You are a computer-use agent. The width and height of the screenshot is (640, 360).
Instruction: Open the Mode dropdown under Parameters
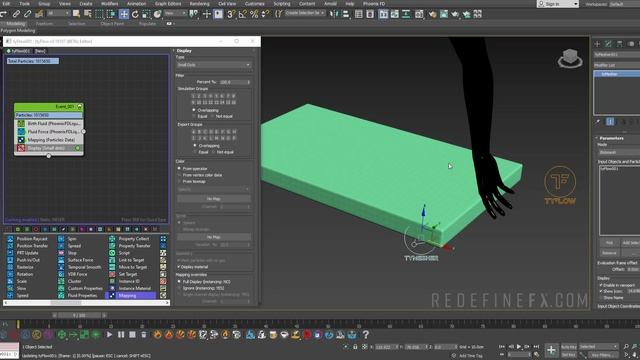(x=619, y=152)
